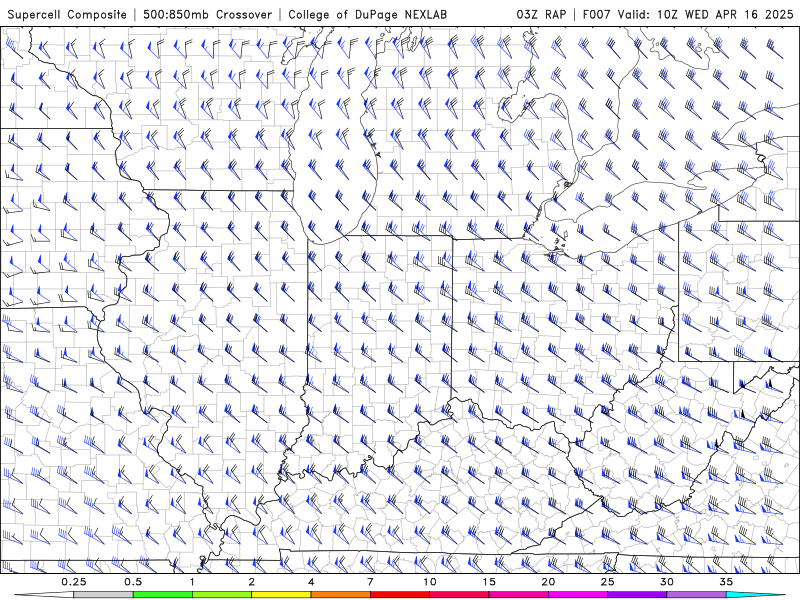Select the yellow color bar segment
800x600 pixels.
point(281,595)
